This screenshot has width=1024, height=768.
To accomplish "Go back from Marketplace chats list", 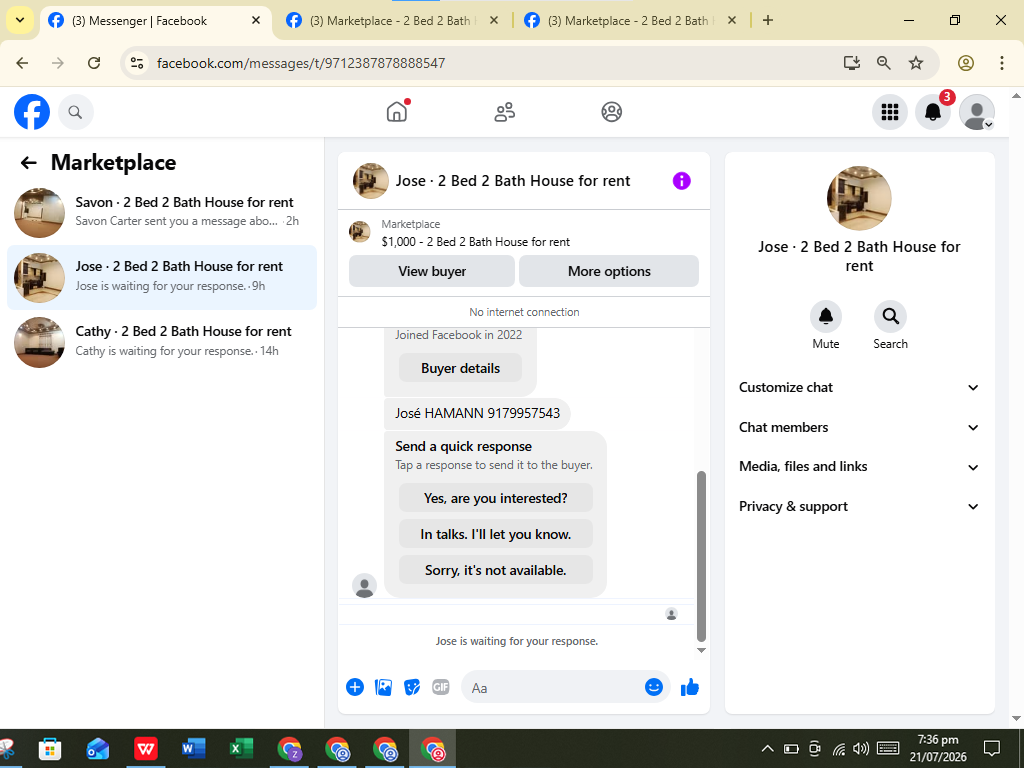I will [28, 163].
